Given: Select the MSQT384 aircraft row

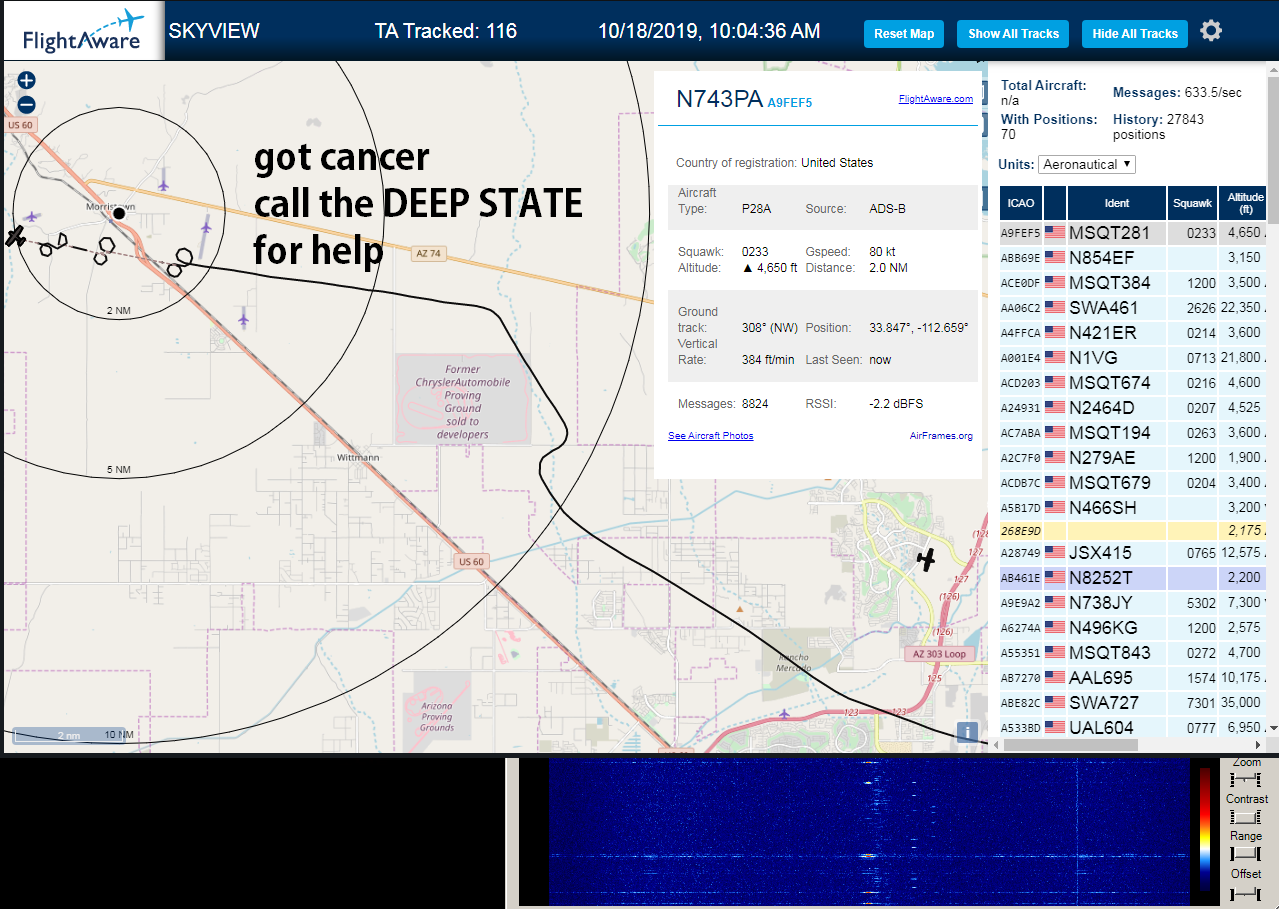Looking at the screenshot, I should click(1133, 282).
